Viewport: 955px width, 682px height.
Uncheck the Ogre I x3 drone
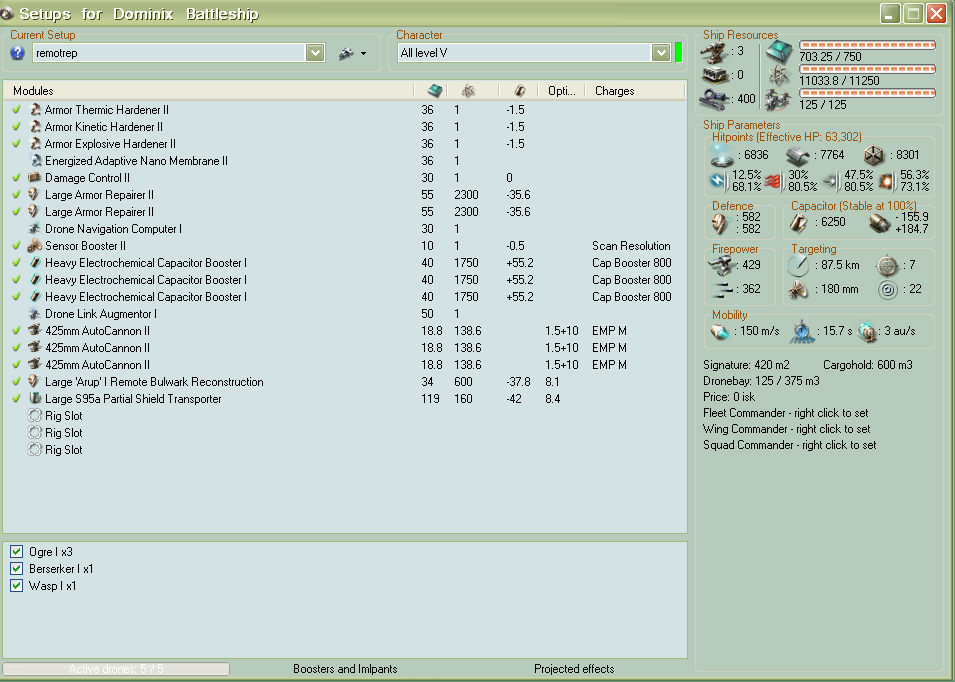(x=17, y=552)
